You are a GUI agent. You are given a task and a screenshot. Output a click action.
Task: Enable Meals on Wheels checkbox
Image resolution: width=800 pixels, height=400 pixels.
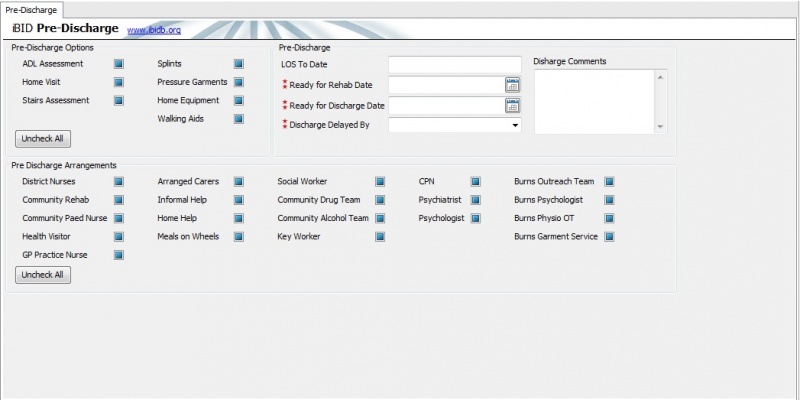(239, 237)
